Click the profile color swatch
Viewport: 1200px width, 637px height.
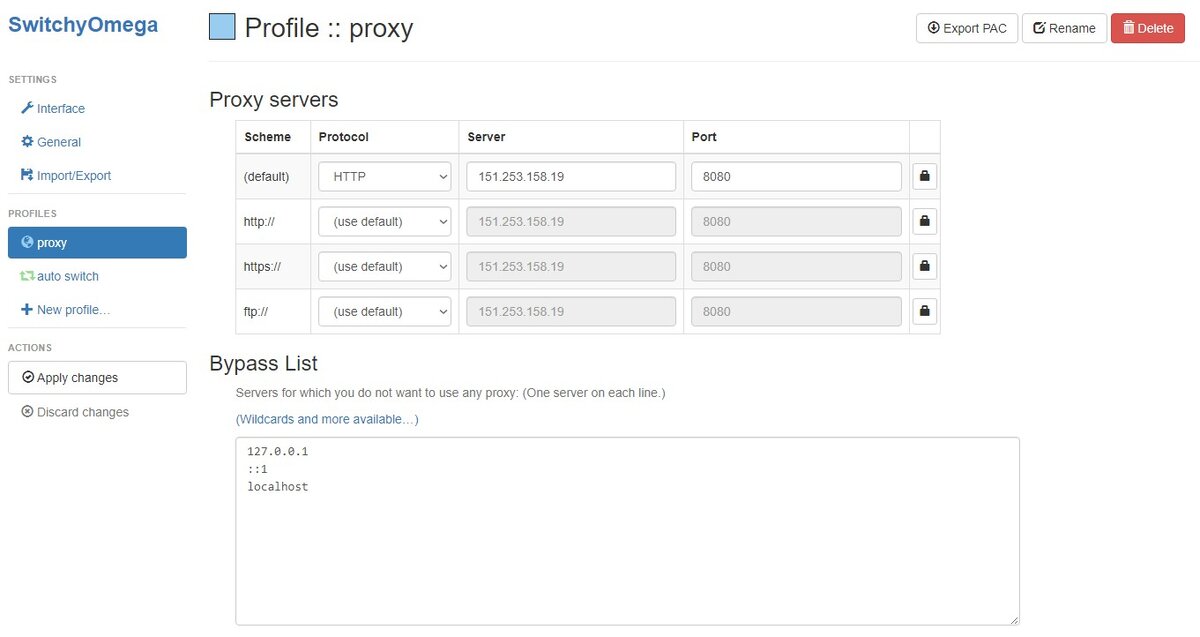click(222, 27)
